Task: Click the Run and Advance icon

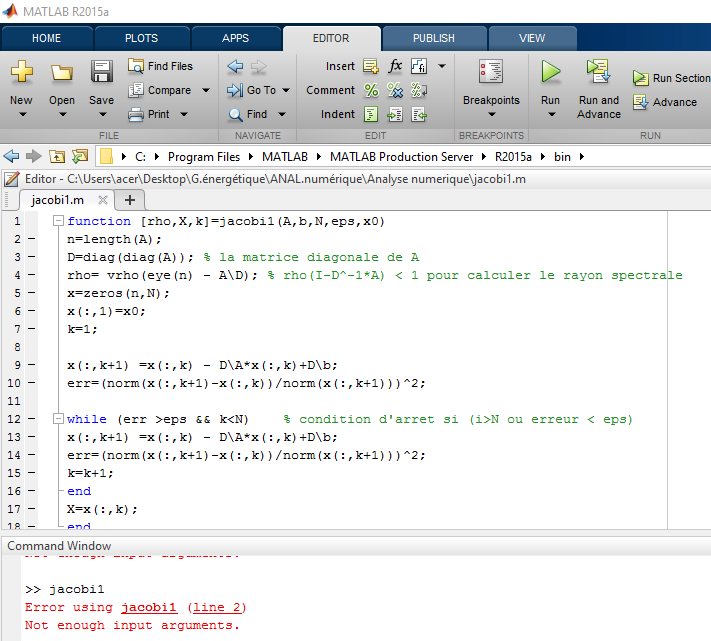Action: point(599,72)
